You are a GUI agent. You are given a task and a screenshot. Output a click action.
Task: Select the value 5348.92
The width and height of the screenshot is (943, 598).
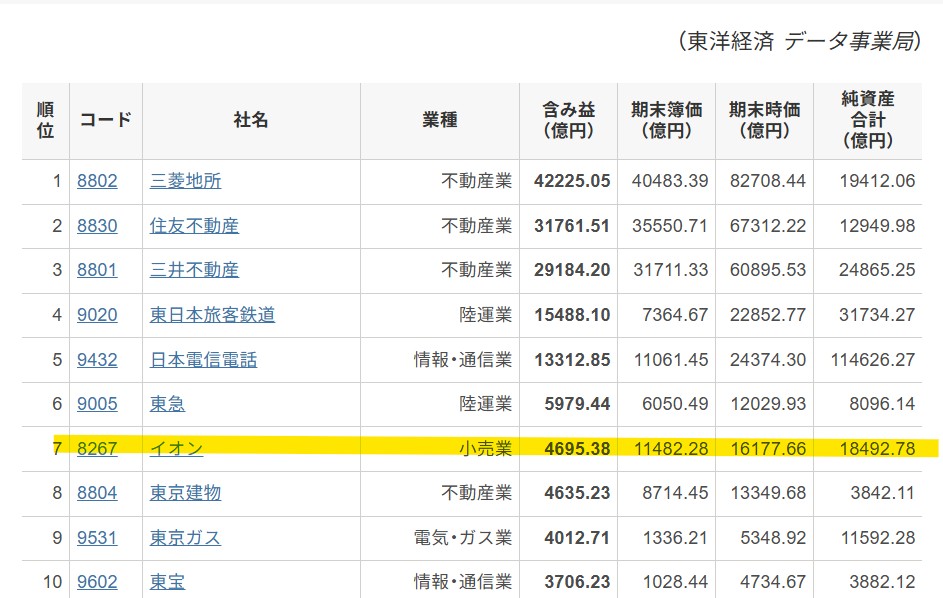click(773, 538)
